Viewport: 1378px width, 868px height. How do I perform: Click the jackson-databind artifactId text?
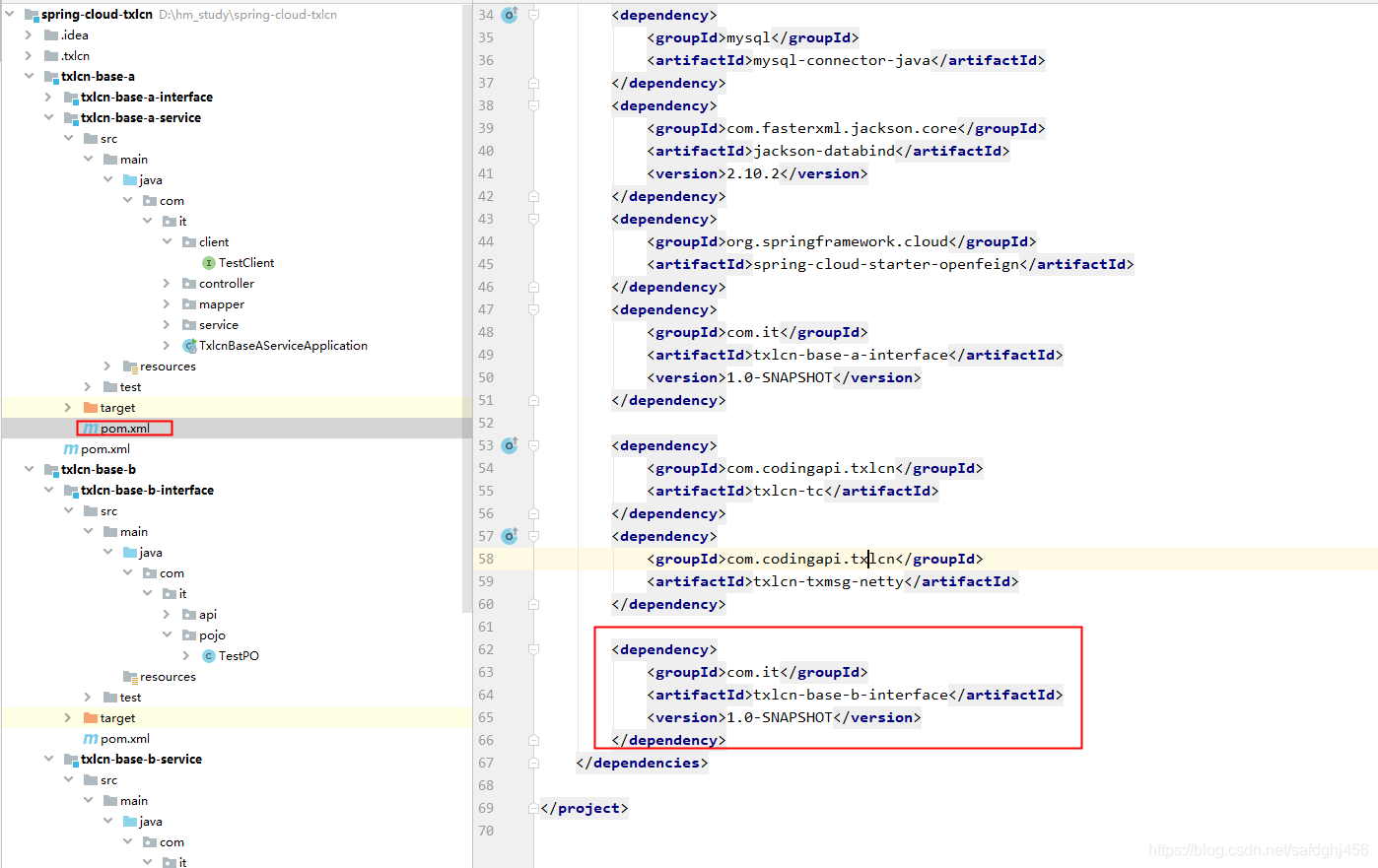click(x=824, y=151)
